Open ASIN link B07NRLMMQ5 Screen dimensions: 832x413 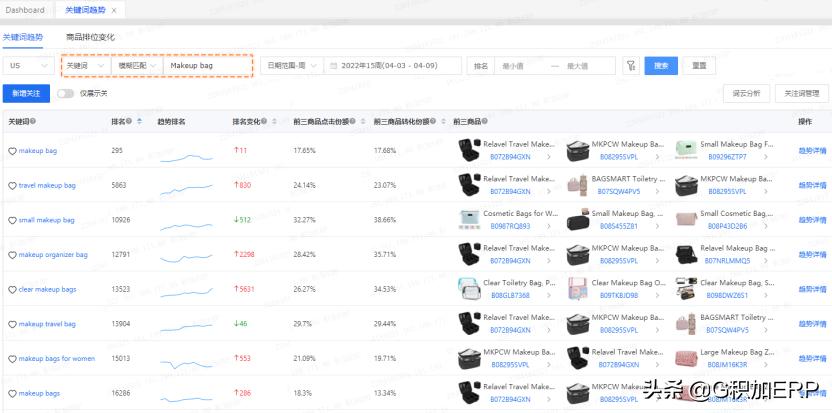(727, 261)
